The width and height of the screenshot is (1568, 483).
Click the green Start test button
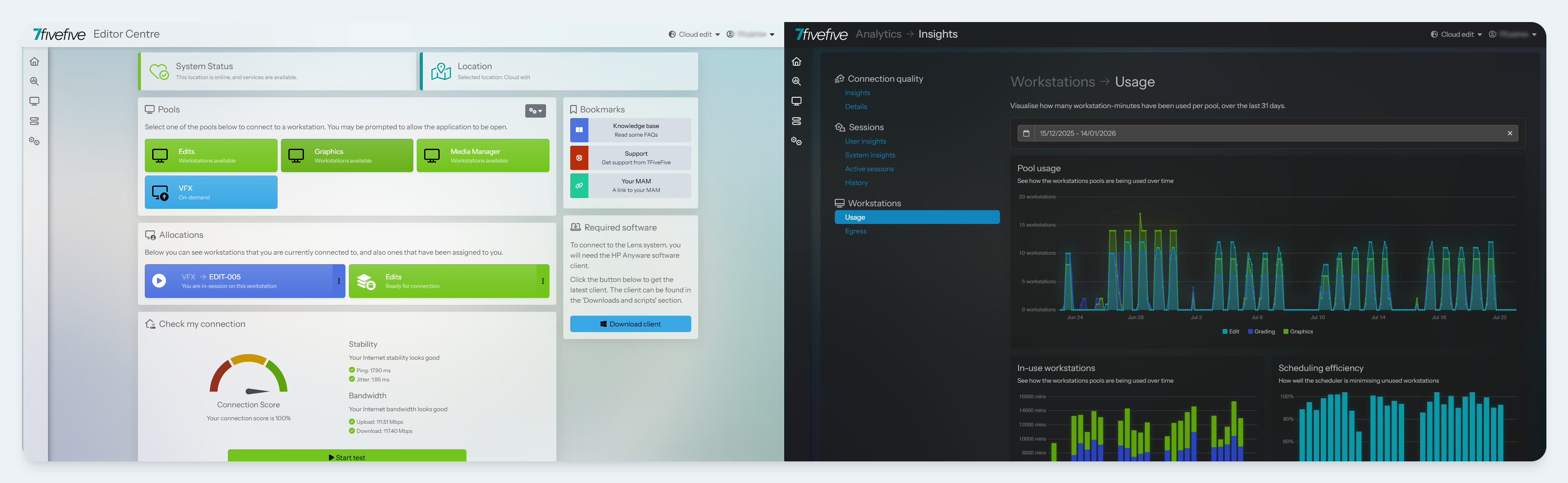coord(347,456)
